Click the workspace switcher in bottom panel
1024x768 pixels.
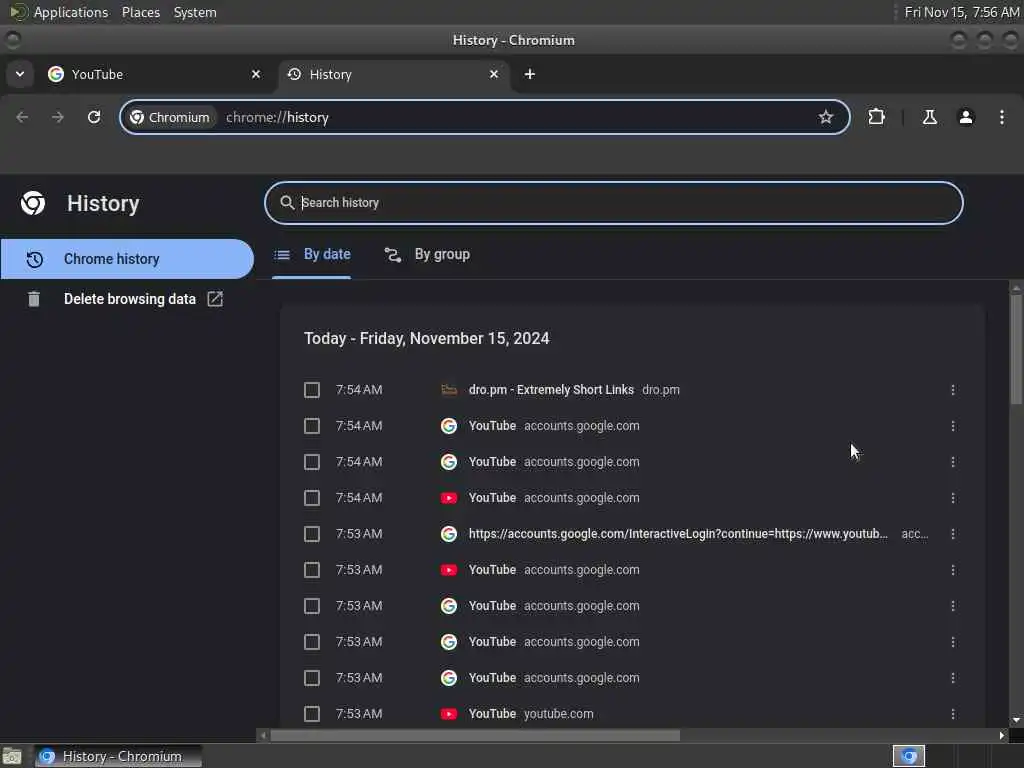[x=908, y=756]
